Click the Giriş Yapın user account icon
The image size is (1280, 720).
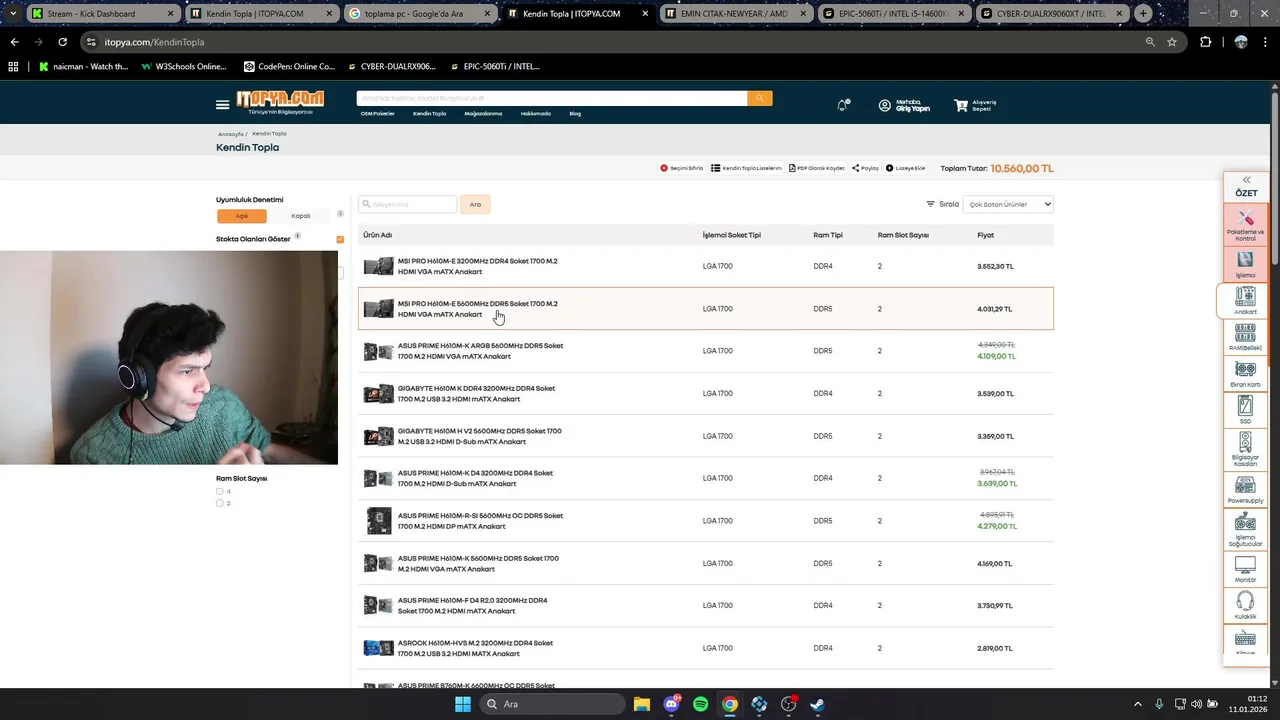click(884, 105)
